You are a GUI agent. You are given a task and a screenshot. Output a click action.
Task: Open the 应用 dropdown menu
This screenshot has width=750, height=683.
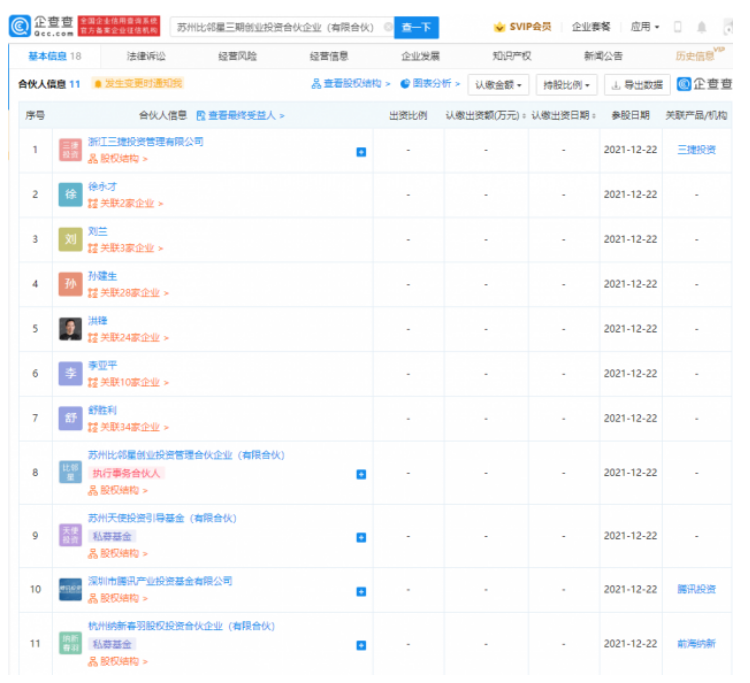645,27
